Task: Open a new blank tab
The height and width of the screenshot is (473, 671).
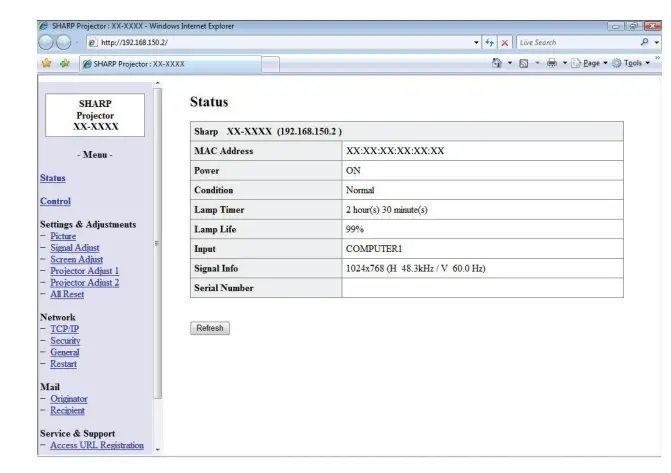Action: (x=272, y=66)
